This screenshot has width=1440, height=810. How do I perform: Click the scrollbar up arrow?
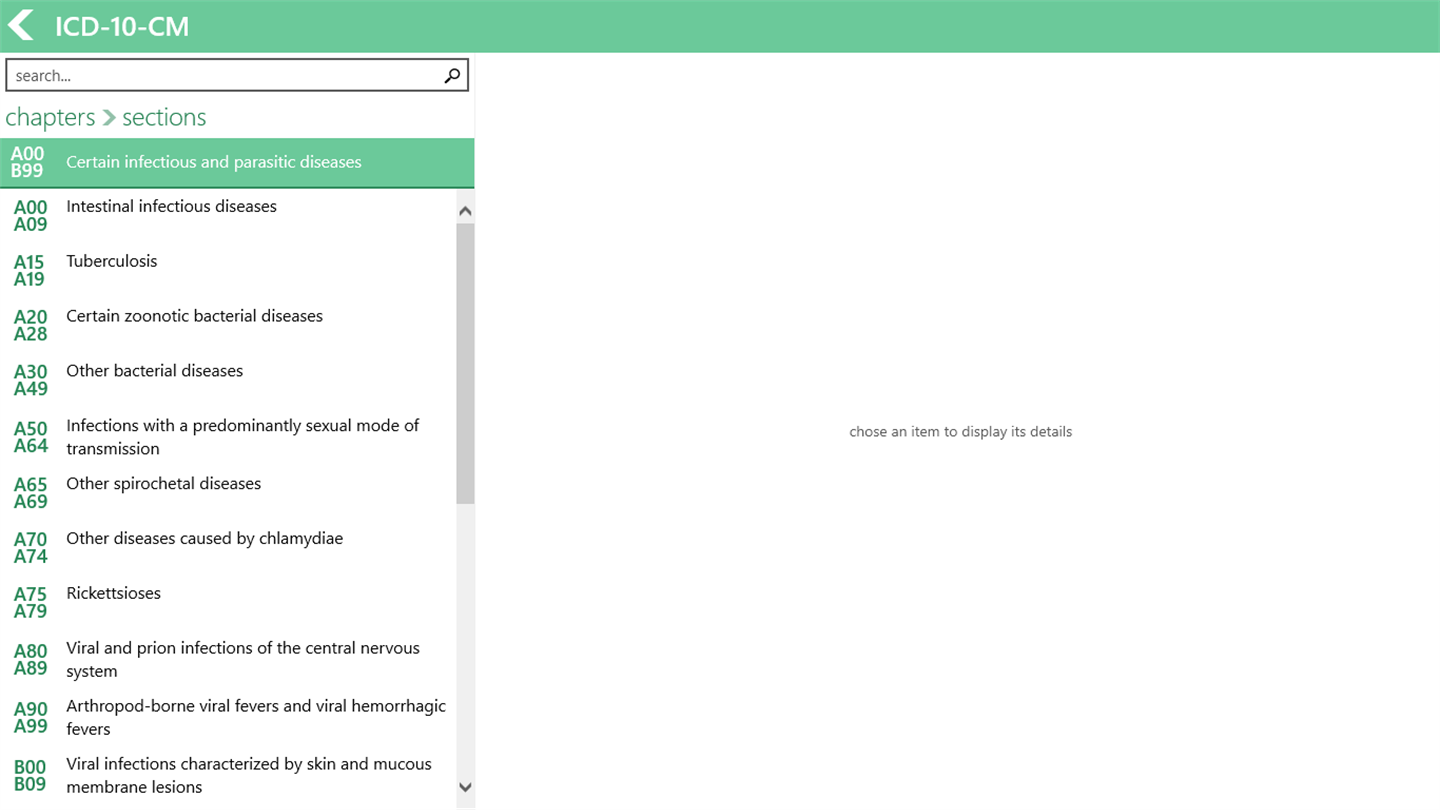[465, 211]
